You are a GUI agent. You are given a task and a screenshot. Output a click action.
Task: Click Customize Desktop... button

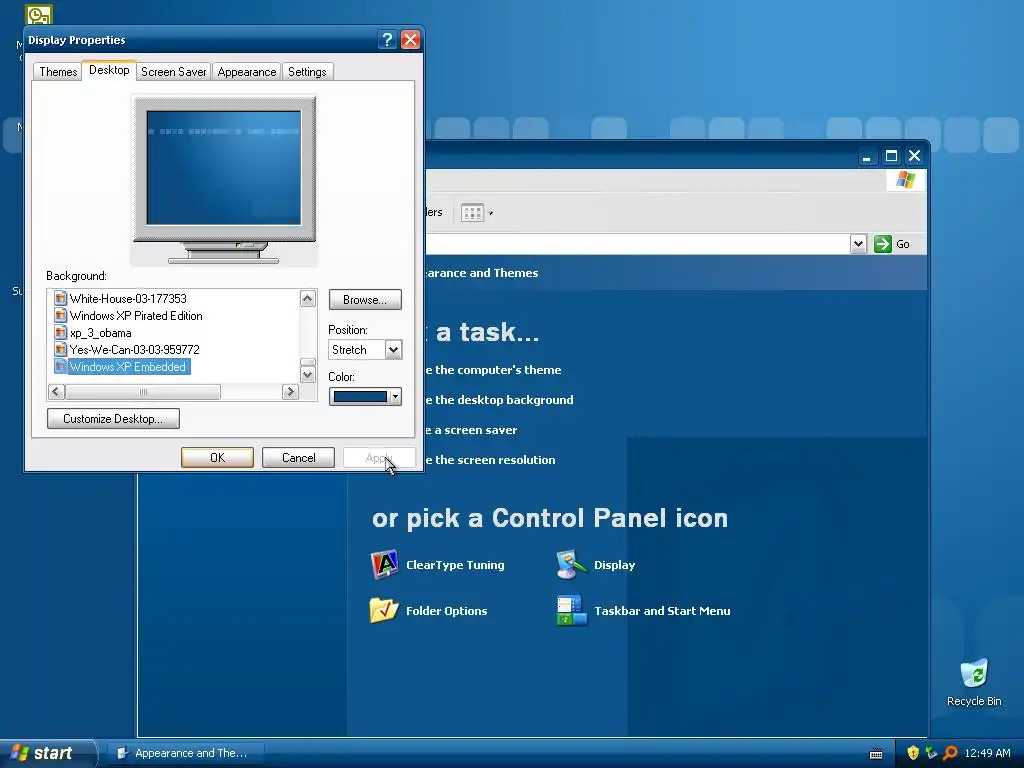(114, 419)
